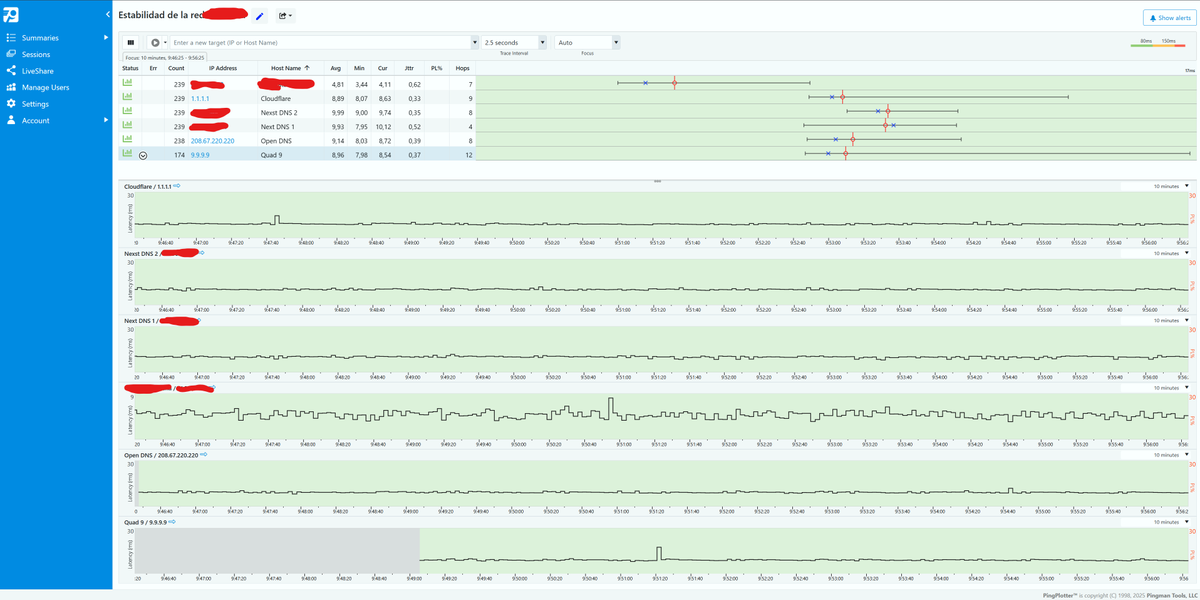Click the latency marker in the Quad 9 row graph
Viewport: 1200px width, 600px height.
click(x=845, y=153)
